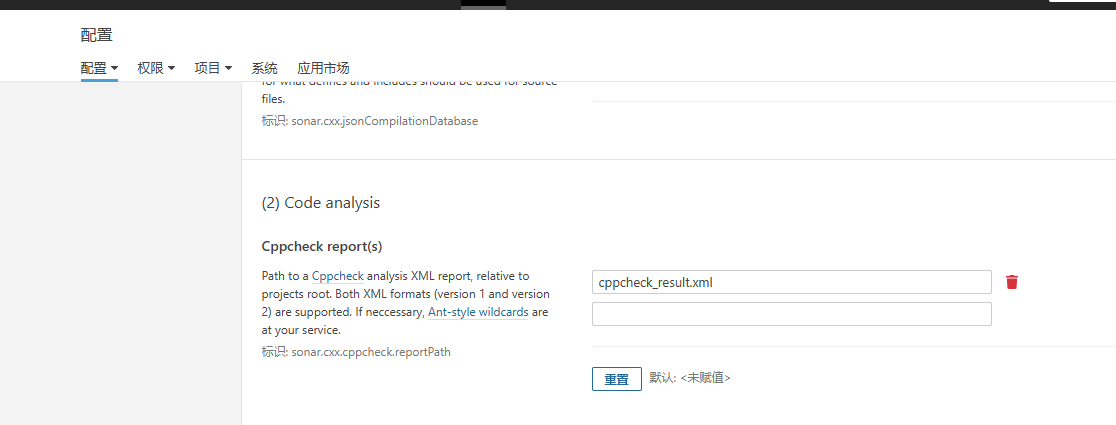
Task: Expand the 权限 menu caret arrow
Action: (x=172, y=69)
